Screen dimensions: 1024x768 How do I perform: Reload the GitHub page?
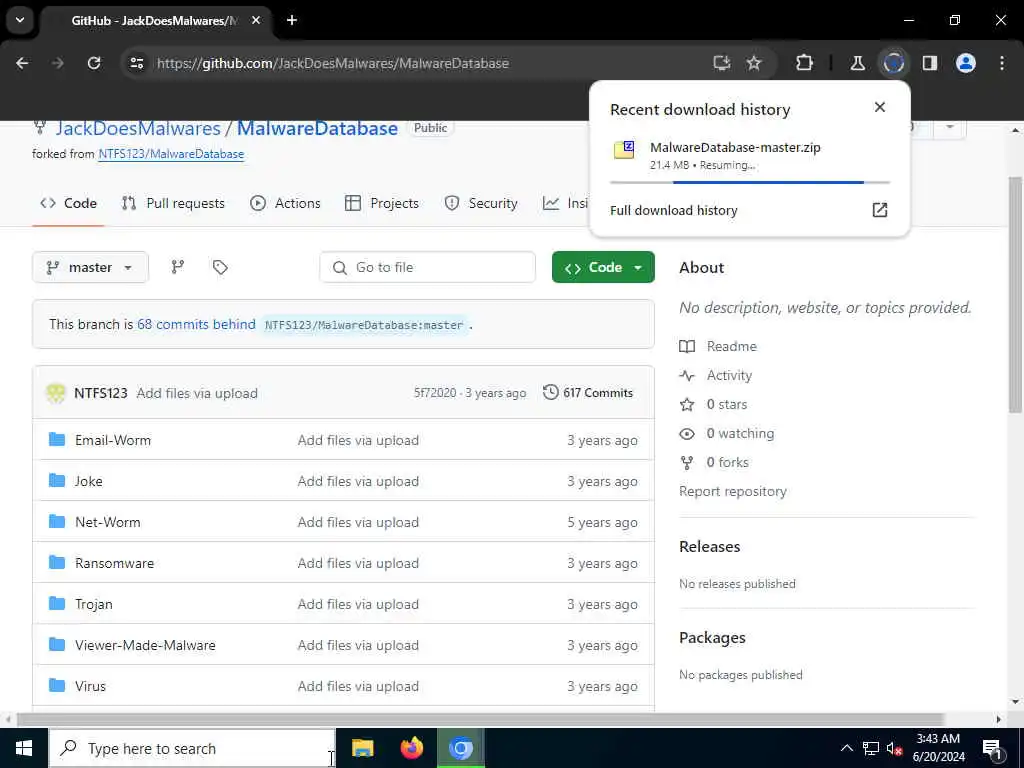click(94, 63)
